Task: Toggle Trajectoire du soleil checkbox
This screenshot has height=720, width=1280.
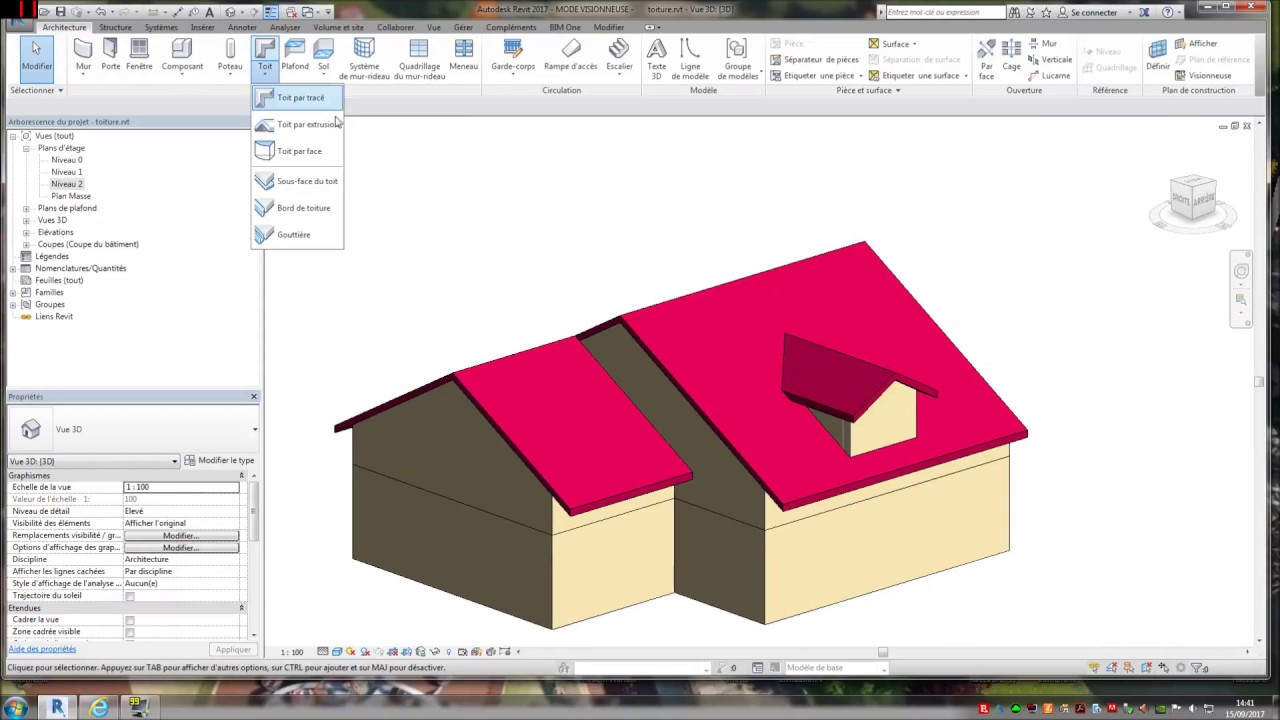Action: (x=130, y=596)
